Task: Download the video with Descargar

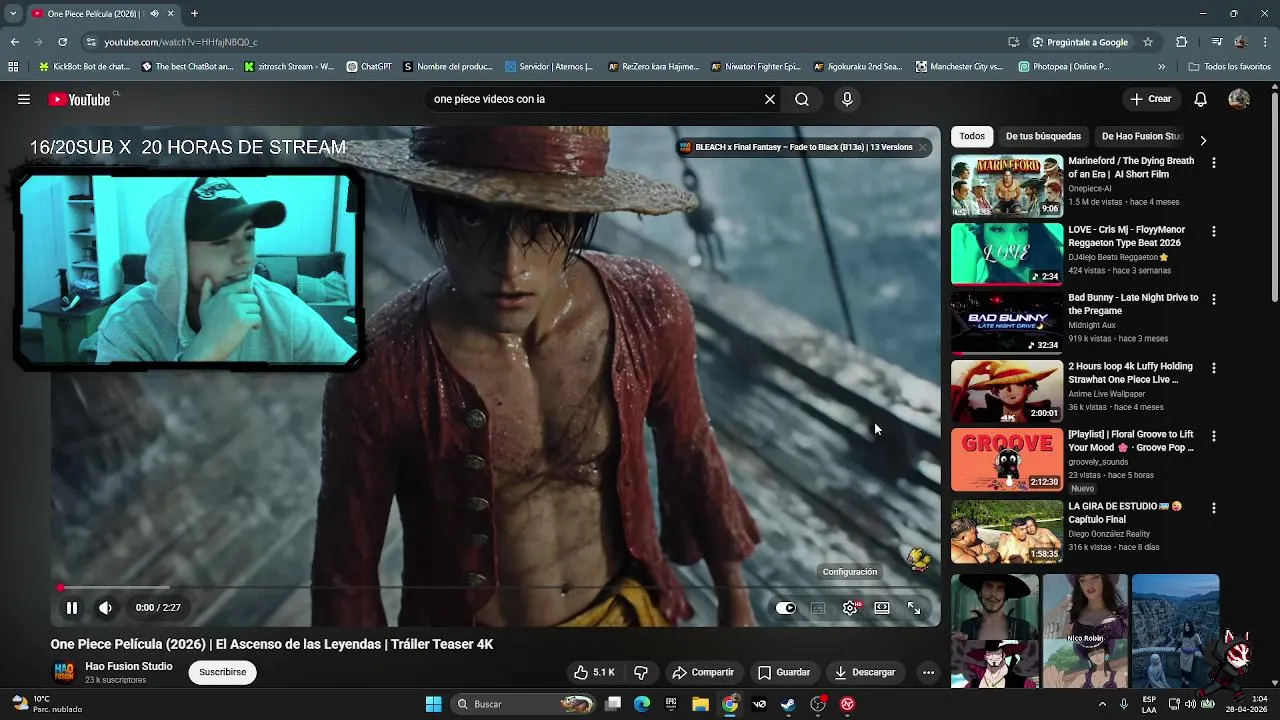Action: click(865, 672)
